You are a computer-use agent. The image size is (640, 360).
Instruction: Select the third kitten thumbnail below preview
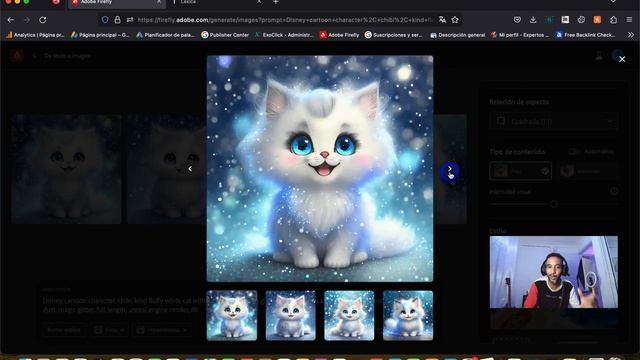[349, 316]
